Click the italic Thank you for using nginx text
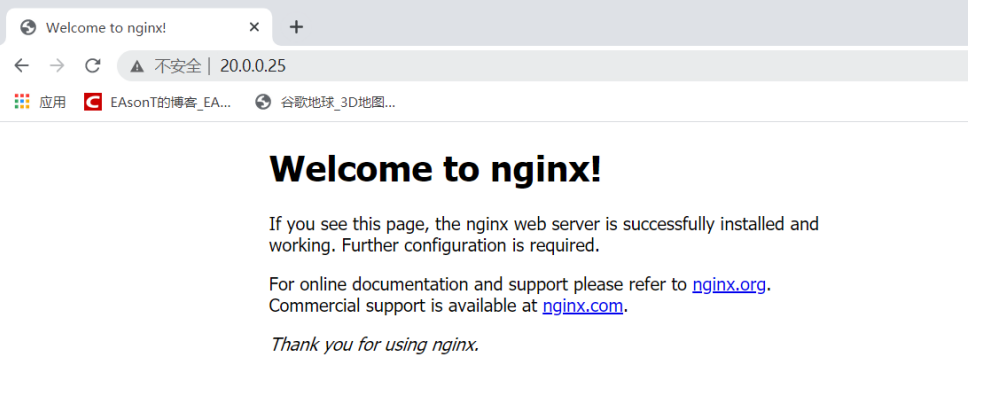Image resolution: width=984 pixels, height=417 pixels. (x=374, y=345)
